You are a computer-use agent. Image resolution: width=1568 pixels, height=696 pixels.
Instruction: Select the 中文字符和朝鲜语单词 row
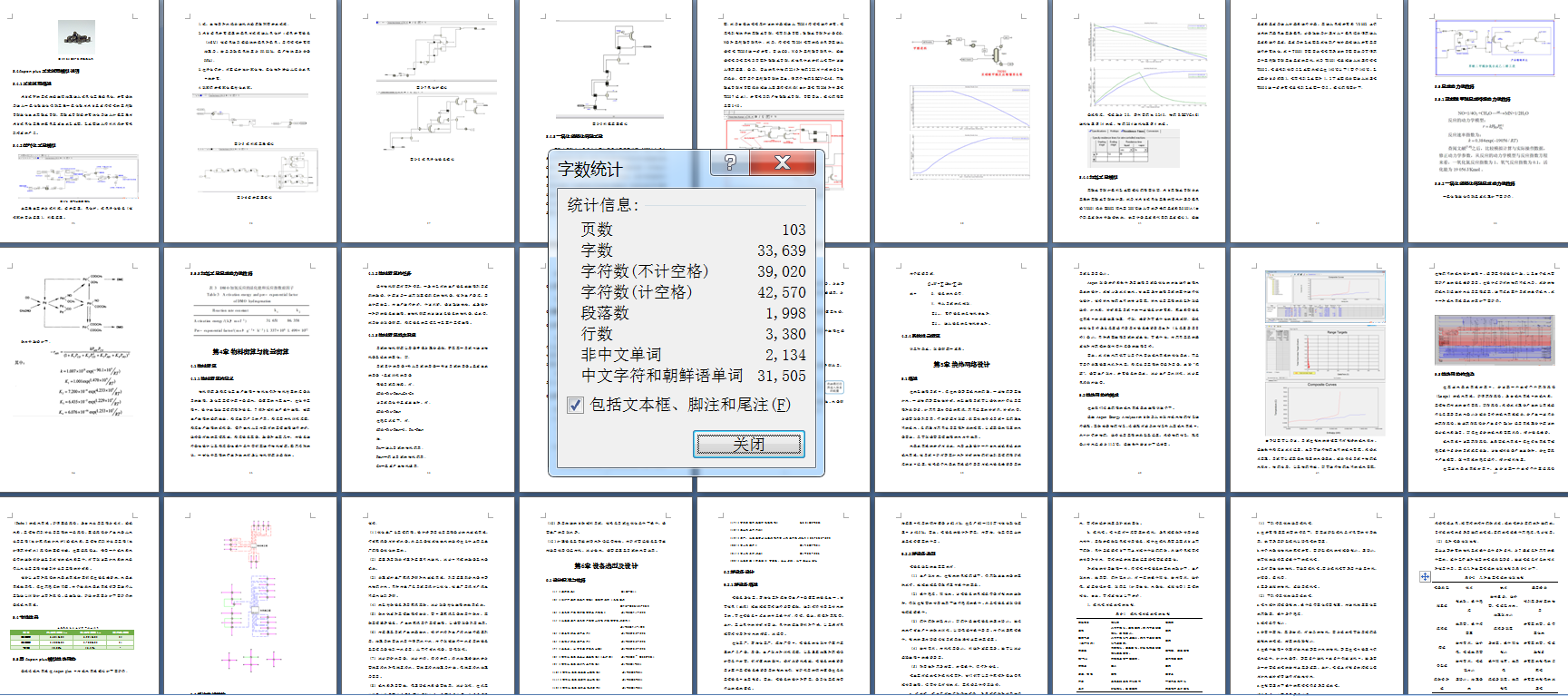pyautogui.click(x=693, y=376)
